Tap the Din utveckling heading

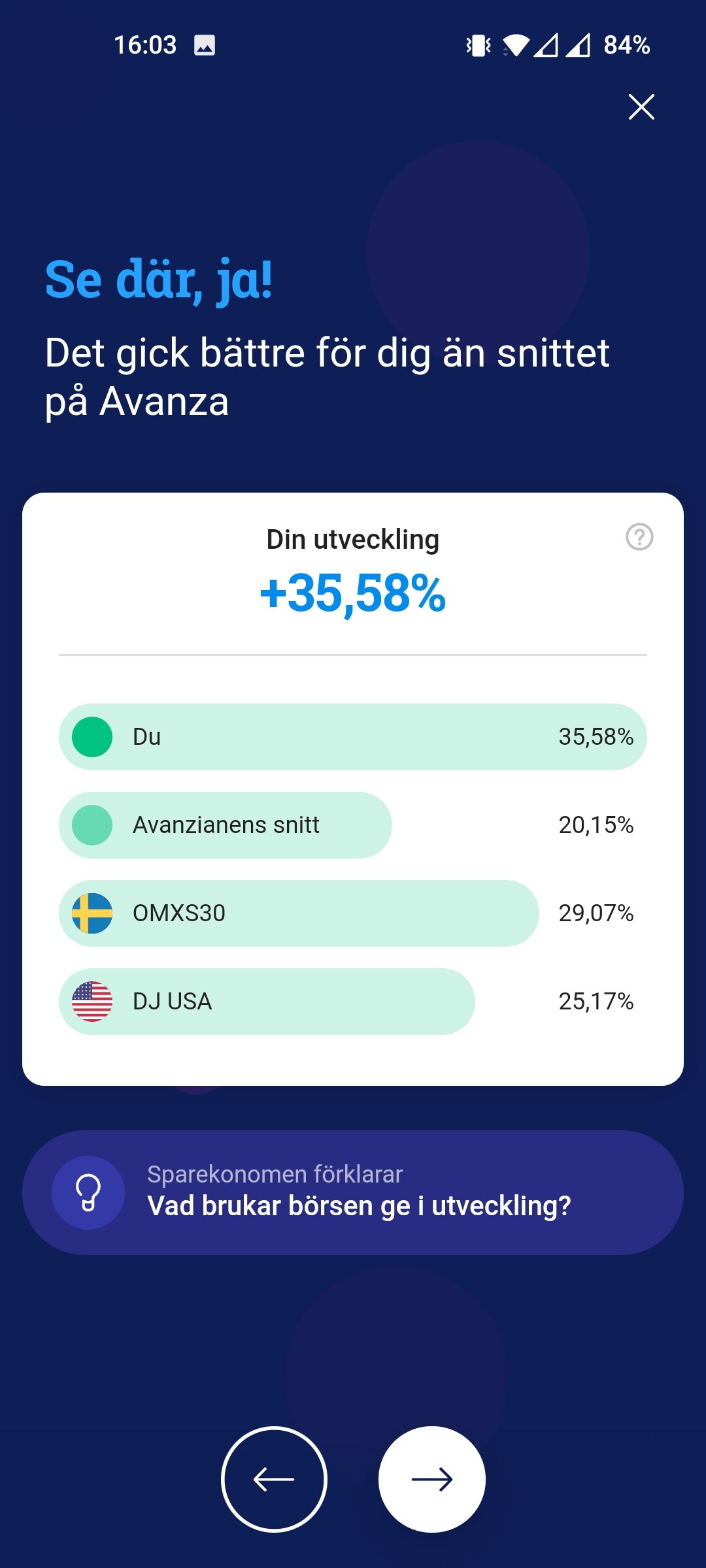click(353, 540)
